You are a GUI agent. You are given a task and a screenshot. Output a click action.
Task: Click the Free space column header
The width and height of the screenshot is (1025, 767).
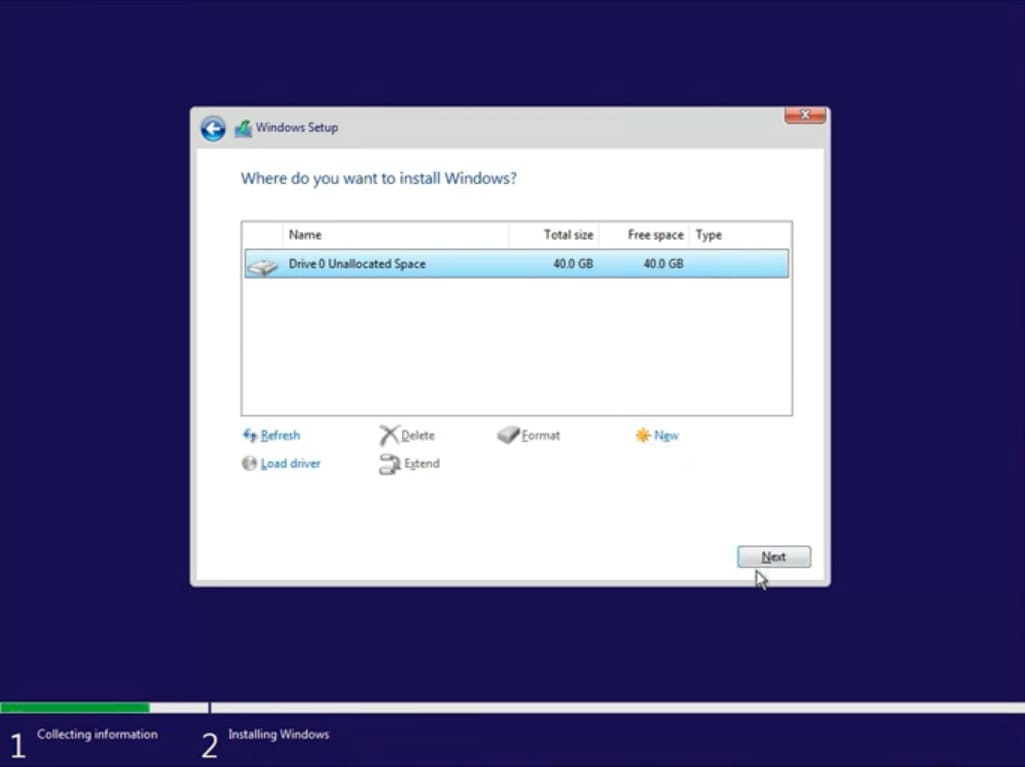coord(655,235)
